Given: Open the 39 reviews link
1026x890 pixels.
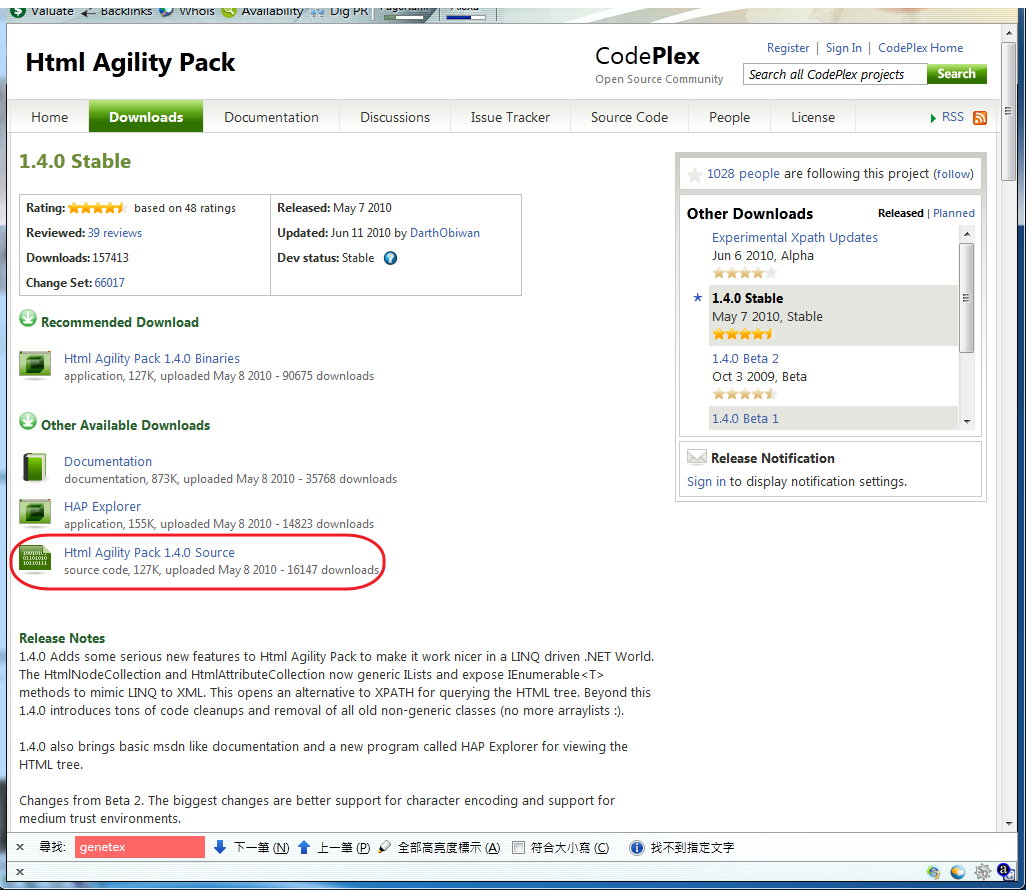Looking at the screenshot, I should coord(115,233).
